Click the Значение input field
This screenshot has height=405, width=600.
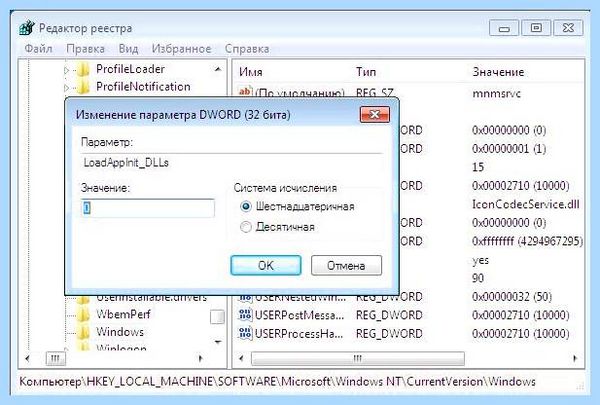pos(148,208)
